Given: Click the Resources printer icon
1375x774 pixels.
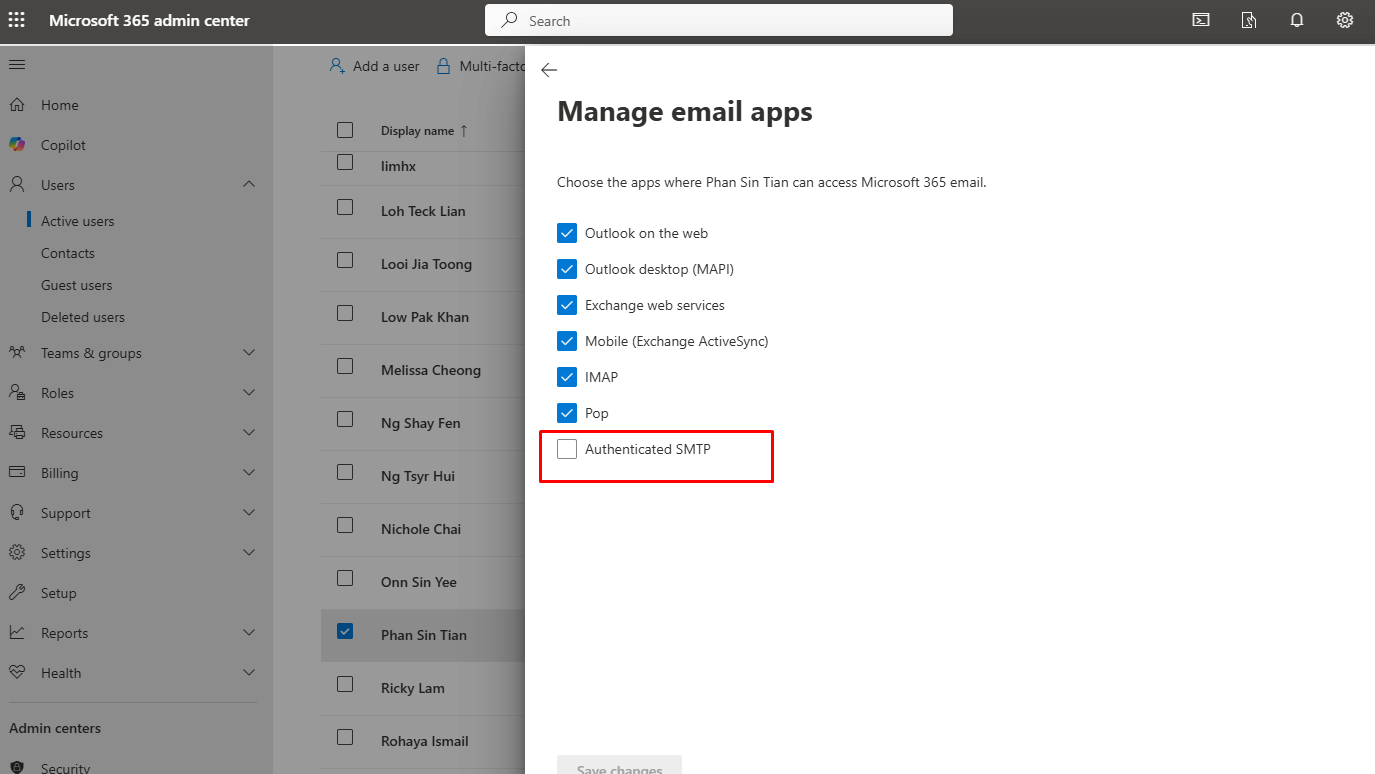Looking at the screenshot, I should [17, 433].
